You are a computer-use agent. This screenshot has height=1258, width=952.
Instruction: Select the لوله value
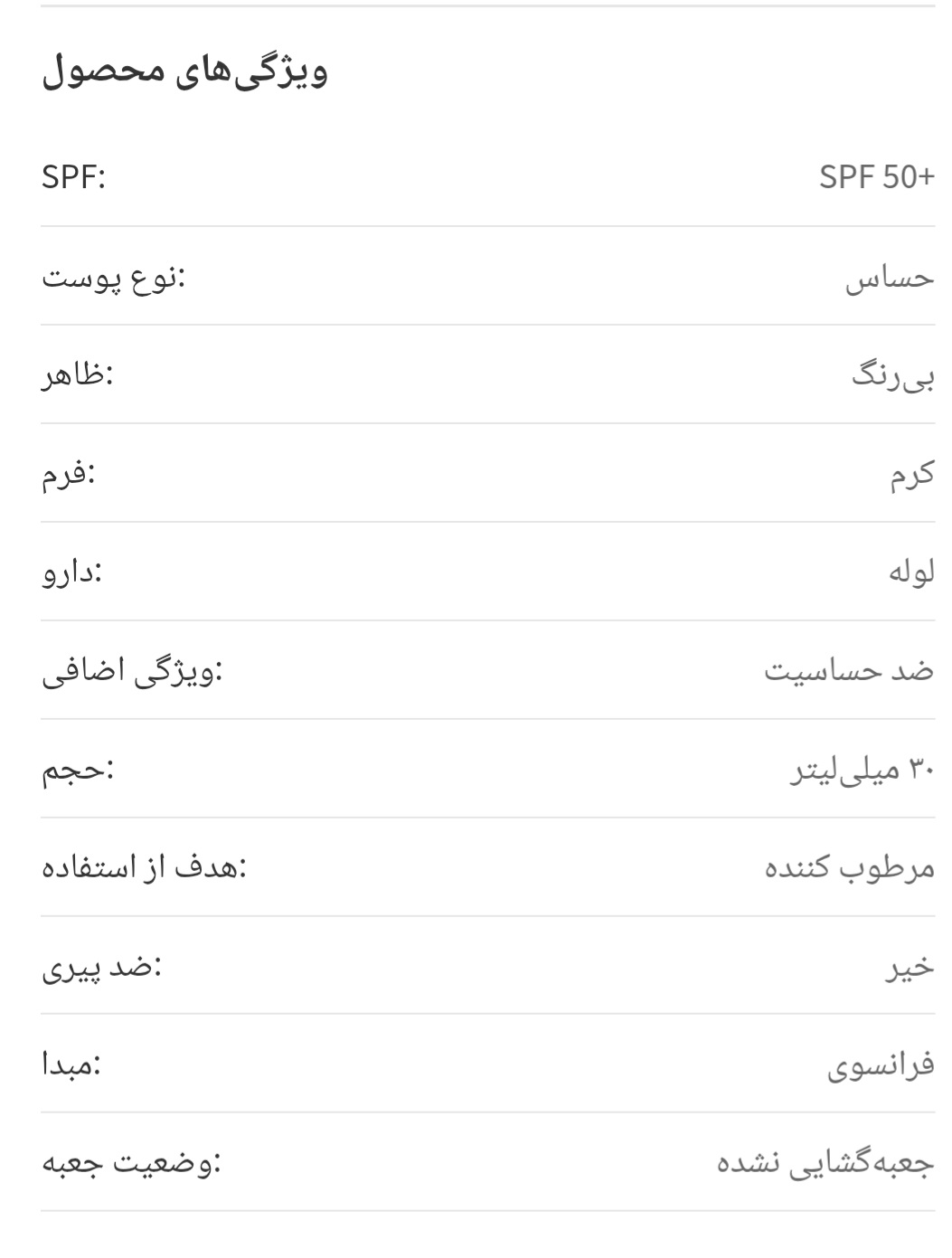(x=911, y=572)
